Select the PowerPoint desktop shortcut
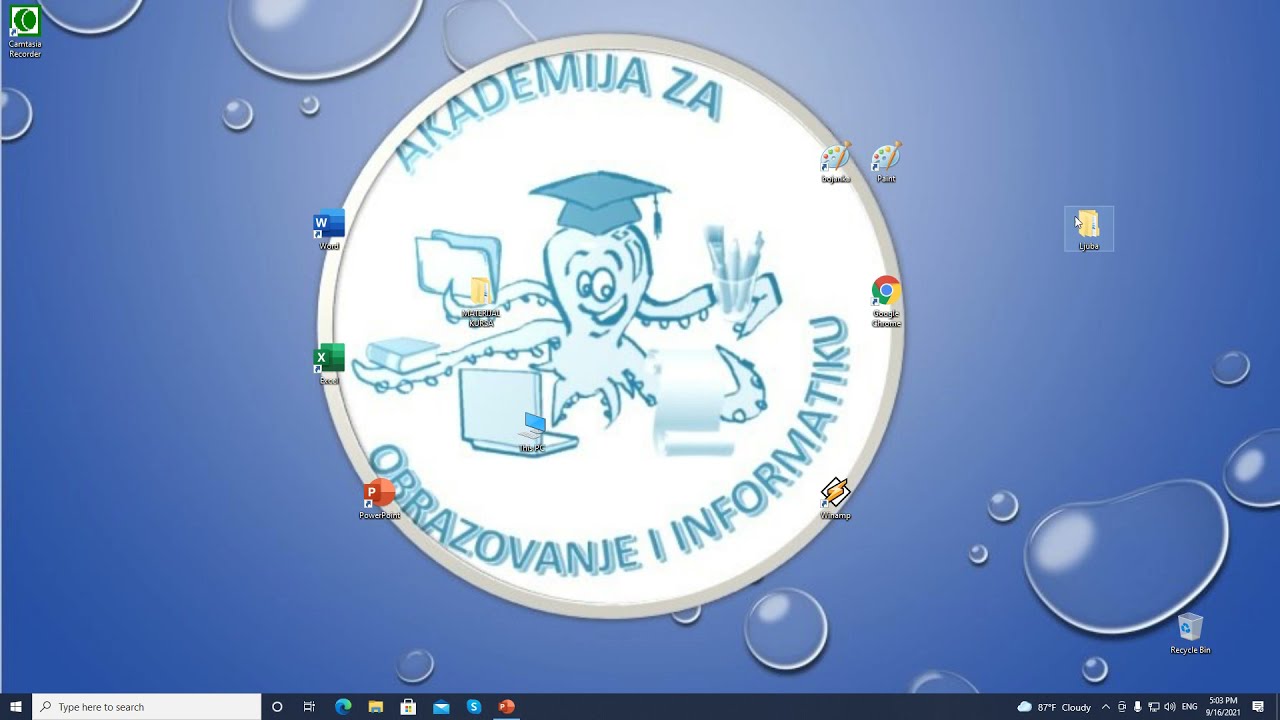This screenshot has width=1280, height=720. click(379, 499)
